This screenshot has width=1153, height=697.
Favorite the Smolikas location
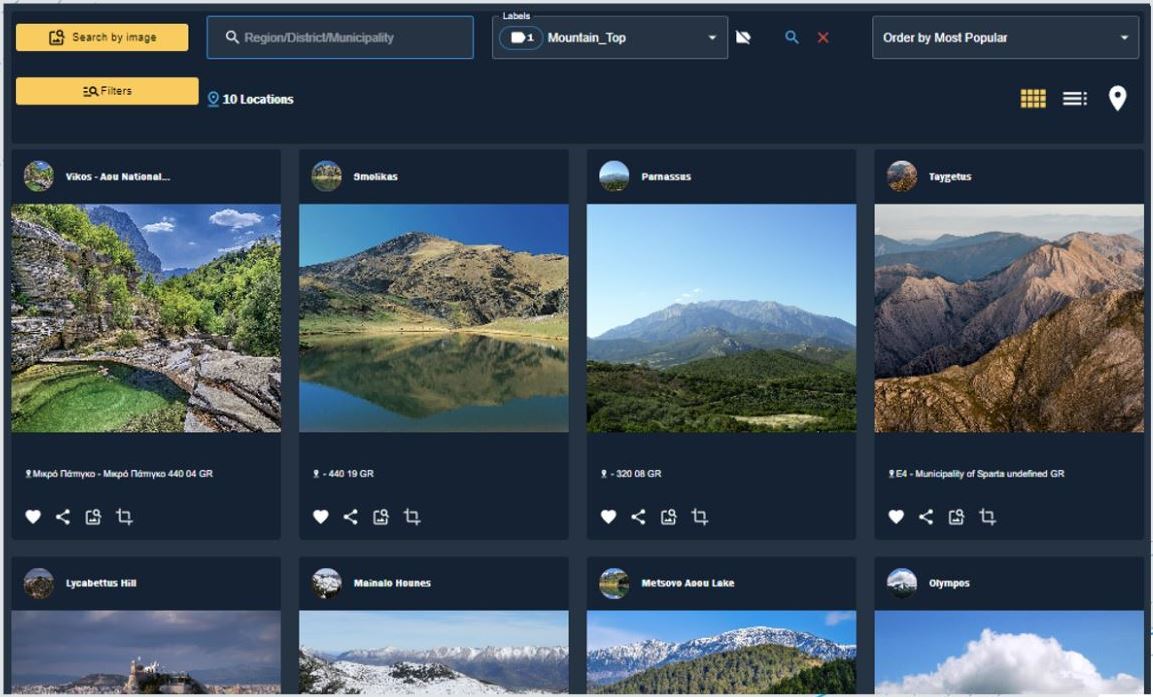click(321, 517)
